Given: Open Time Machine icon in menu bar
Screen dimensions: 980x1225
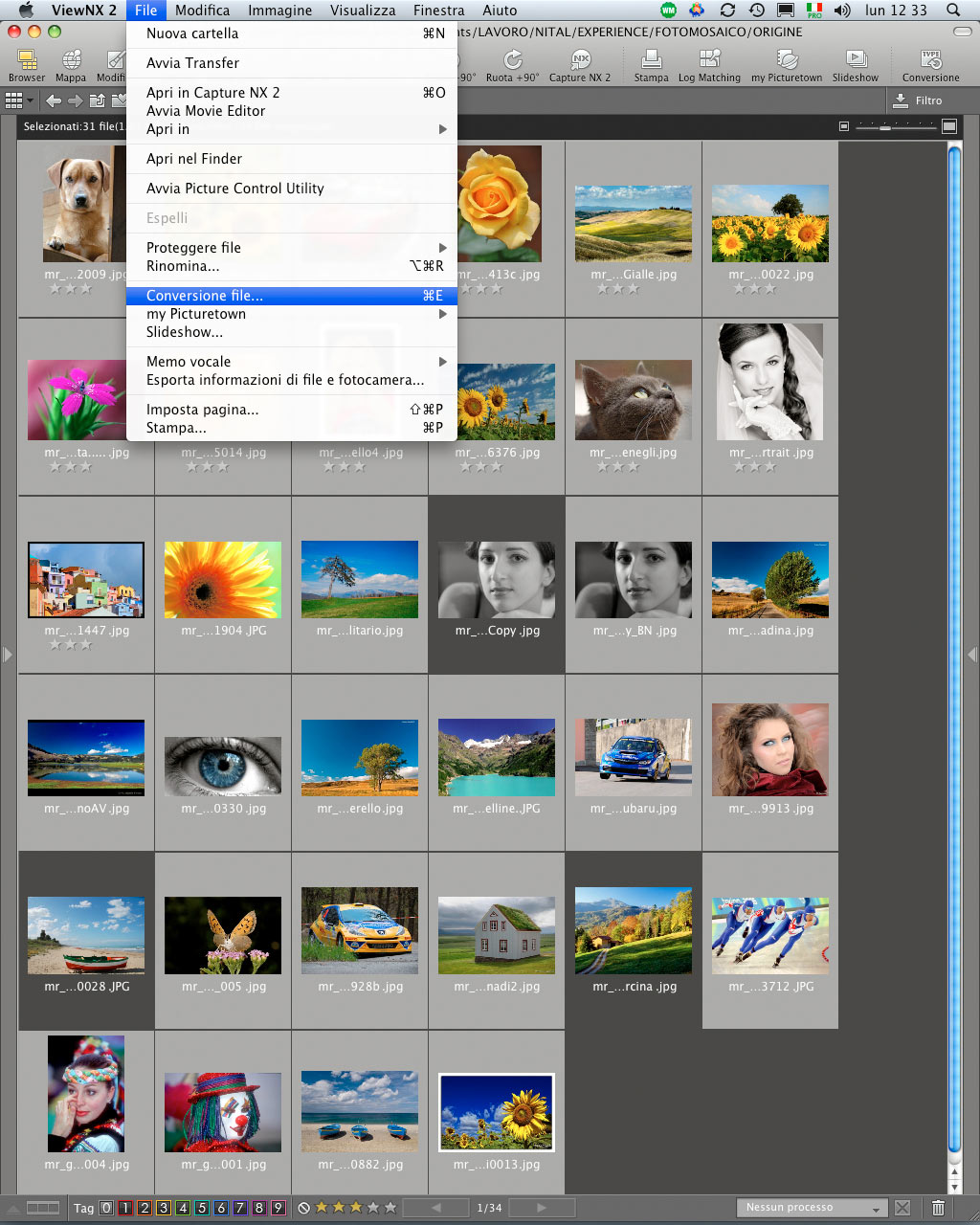Looking at the screenshot, I should 757,11.
